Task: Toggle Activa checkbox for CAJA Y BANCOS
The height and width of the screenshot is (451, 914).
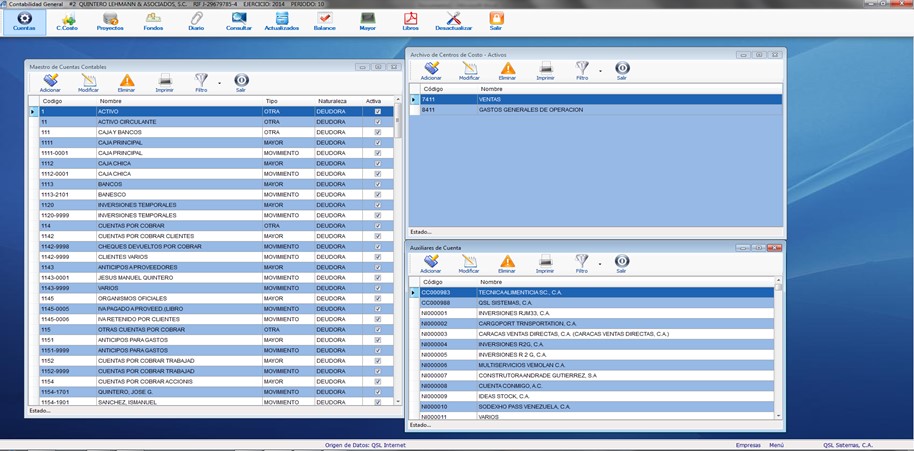Action: [378, 132]
